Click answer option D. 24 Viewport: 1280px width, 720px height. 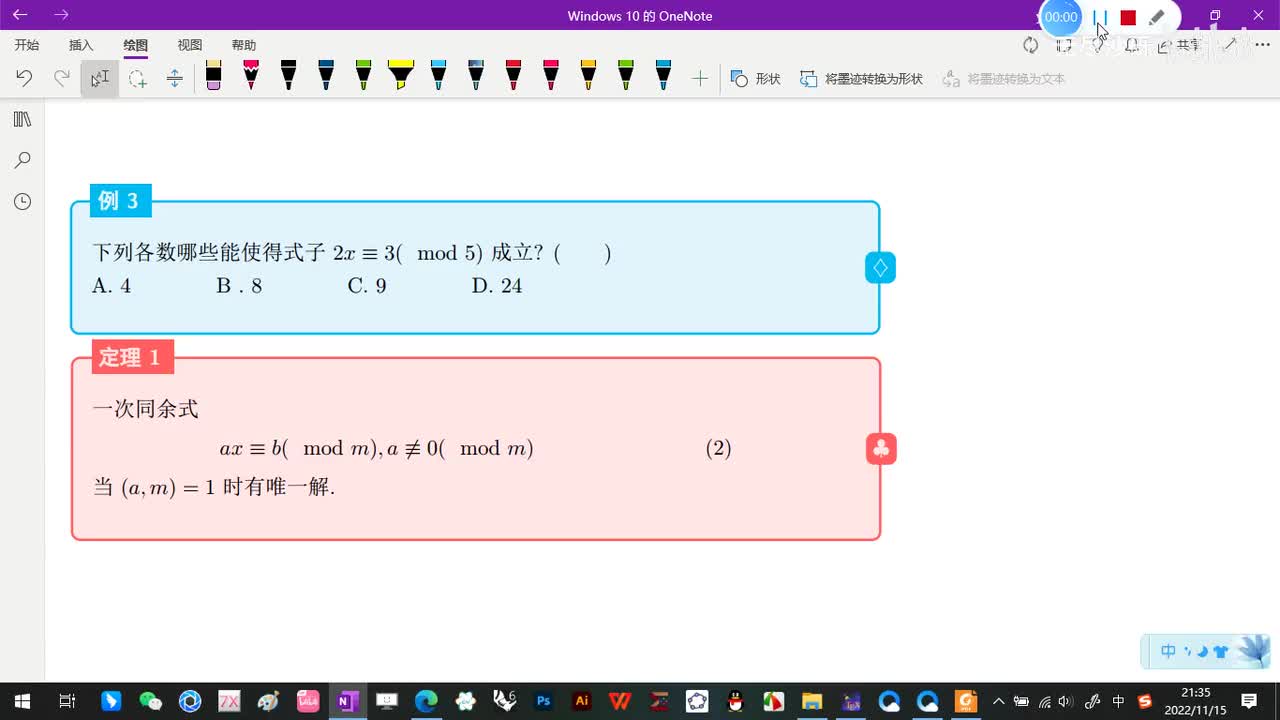tap(497, 286)
